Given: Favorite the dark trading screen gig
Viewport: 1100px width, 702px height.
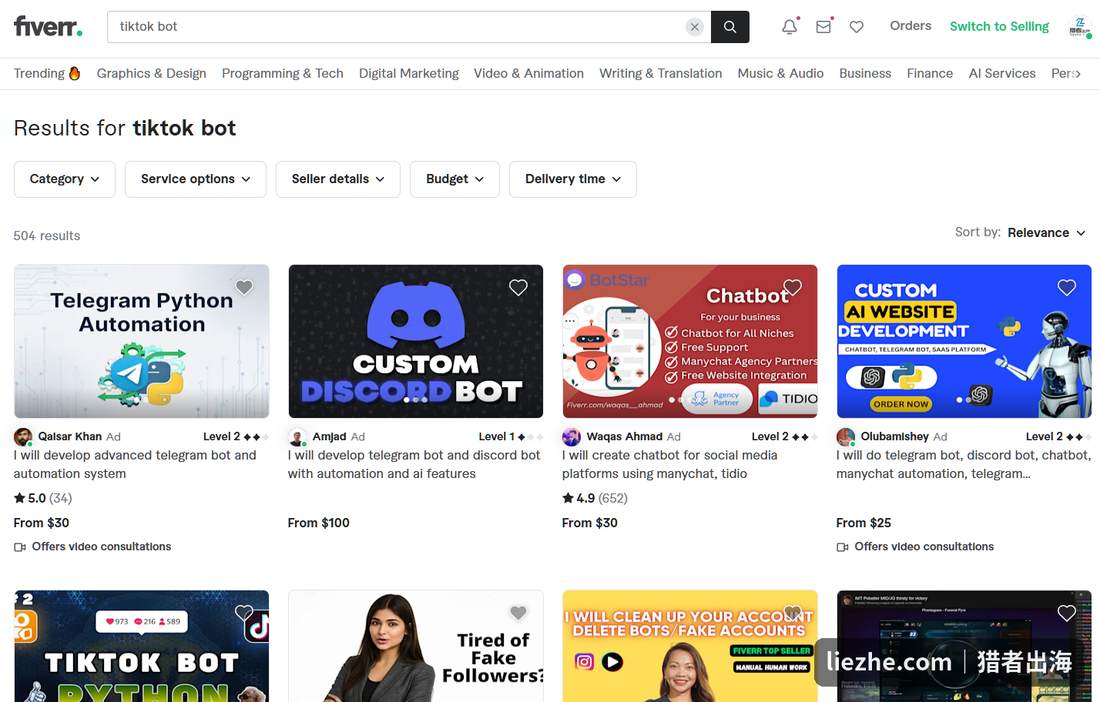Looking at the screenshot, I should tap(1067, 612).
